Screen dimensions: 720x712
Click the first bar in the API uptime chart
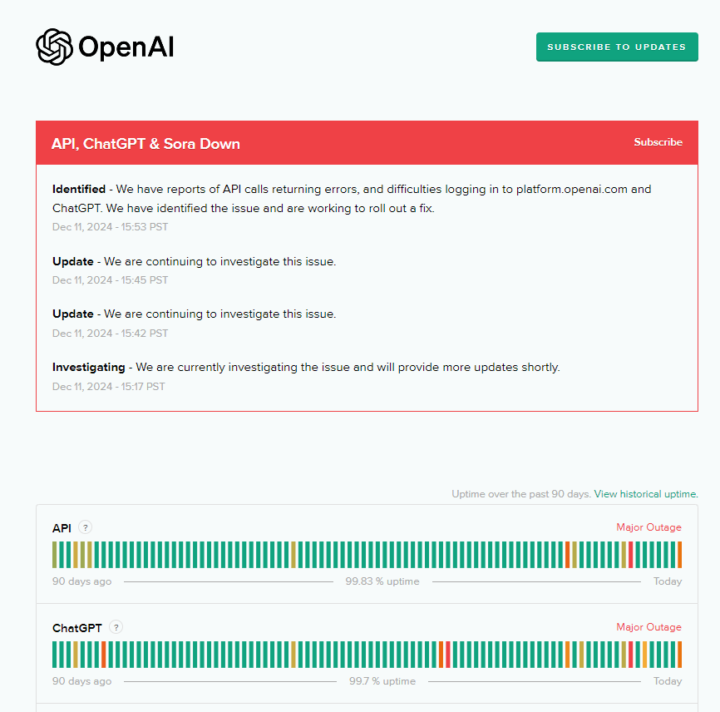55,554
